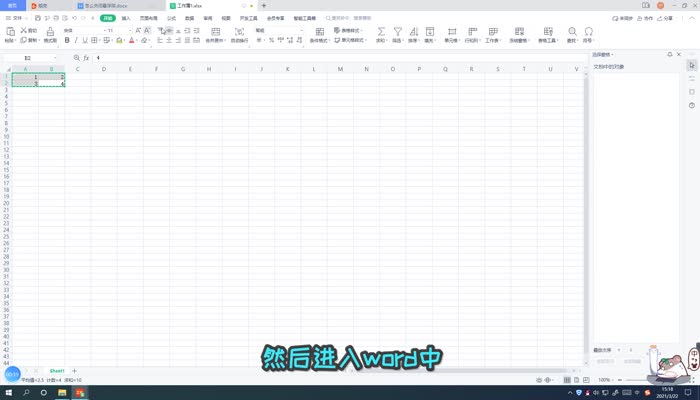Click the Find magnifier icon
This screenshot has width=700, height=400.
(572, 31)
